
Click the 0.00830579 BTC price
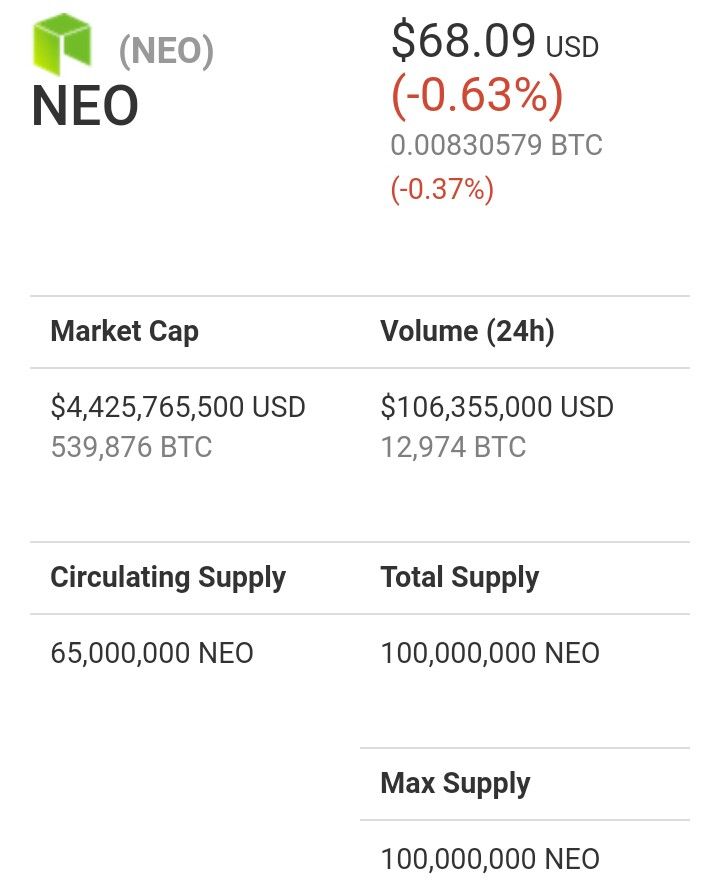(496, 145)
